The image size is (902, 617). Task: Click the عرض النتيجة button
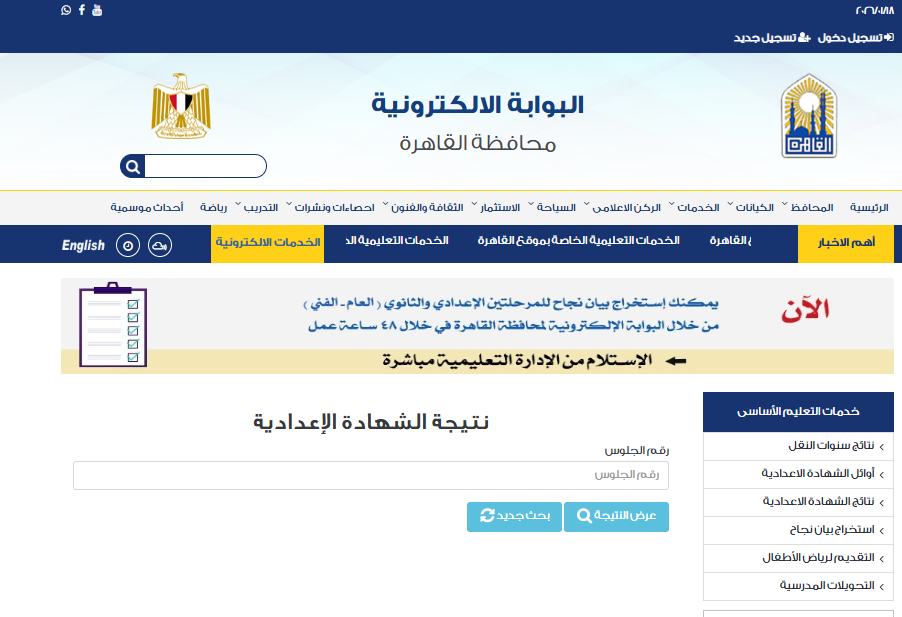pyautogui.click(x=616, y=517)
